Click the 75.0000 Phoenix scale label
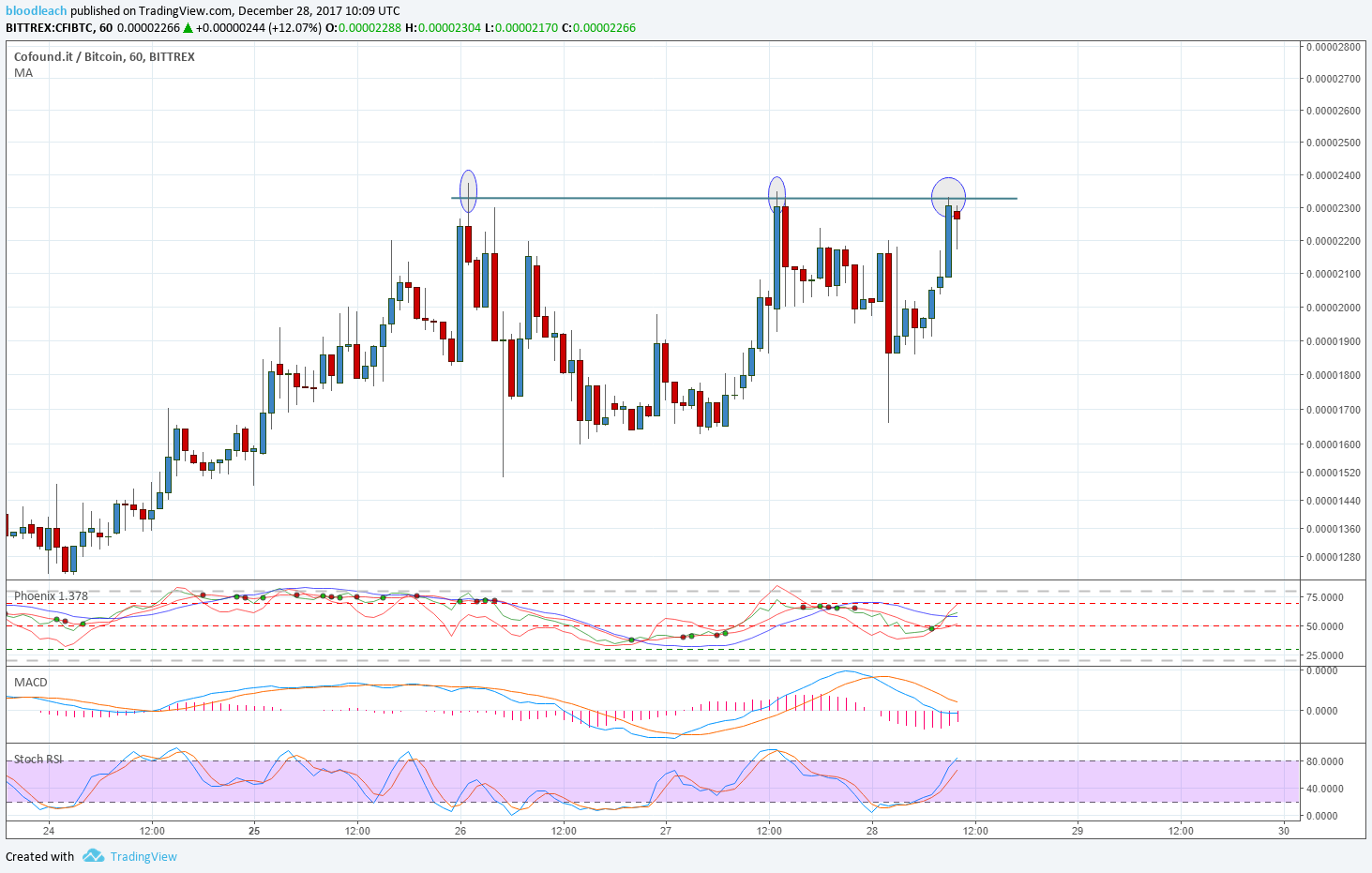1372x873 pixels. tap(1325, 597)
